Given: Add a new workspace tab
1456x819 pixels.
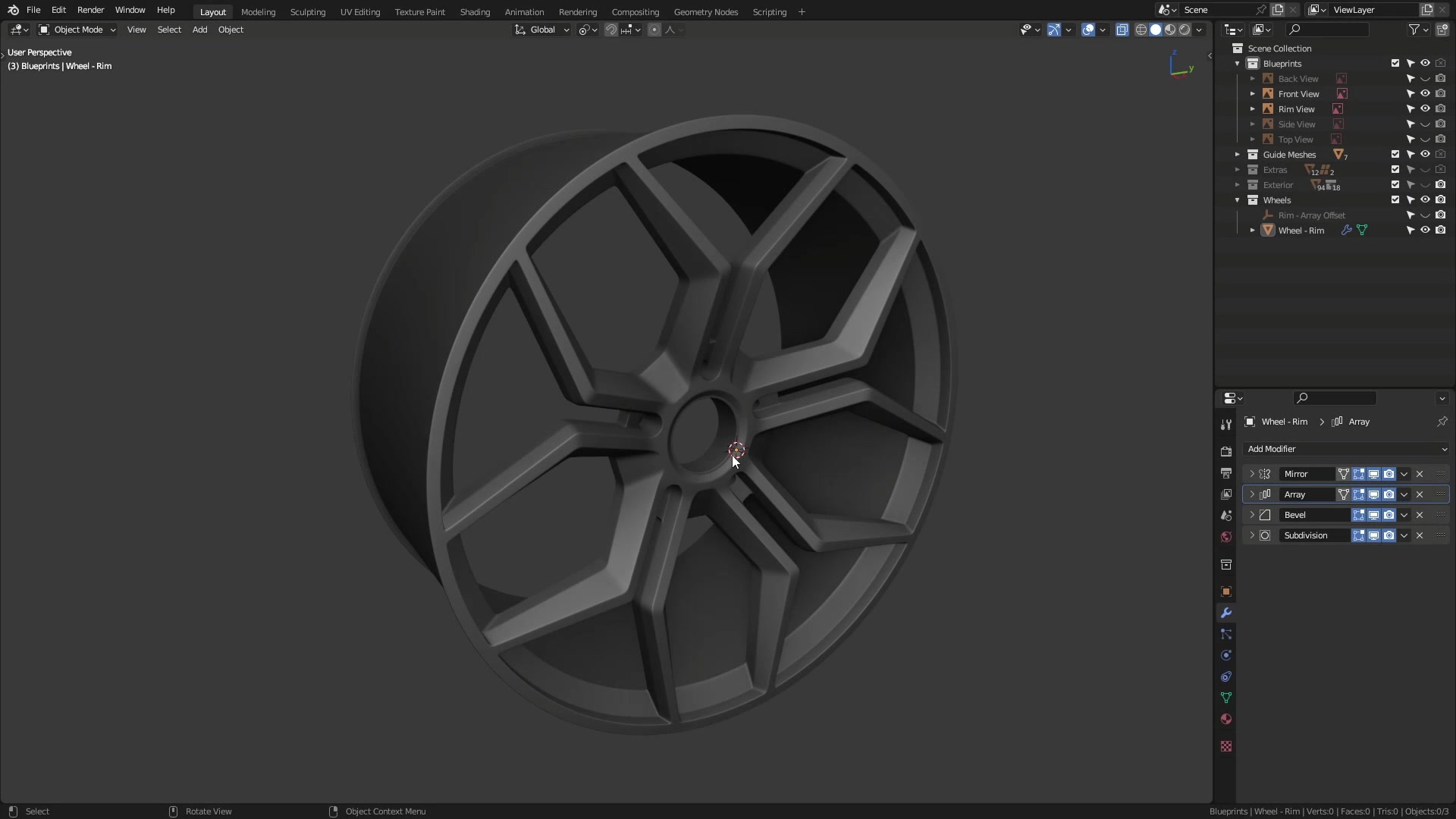Looking at the screenshot, I should [802, 11].
